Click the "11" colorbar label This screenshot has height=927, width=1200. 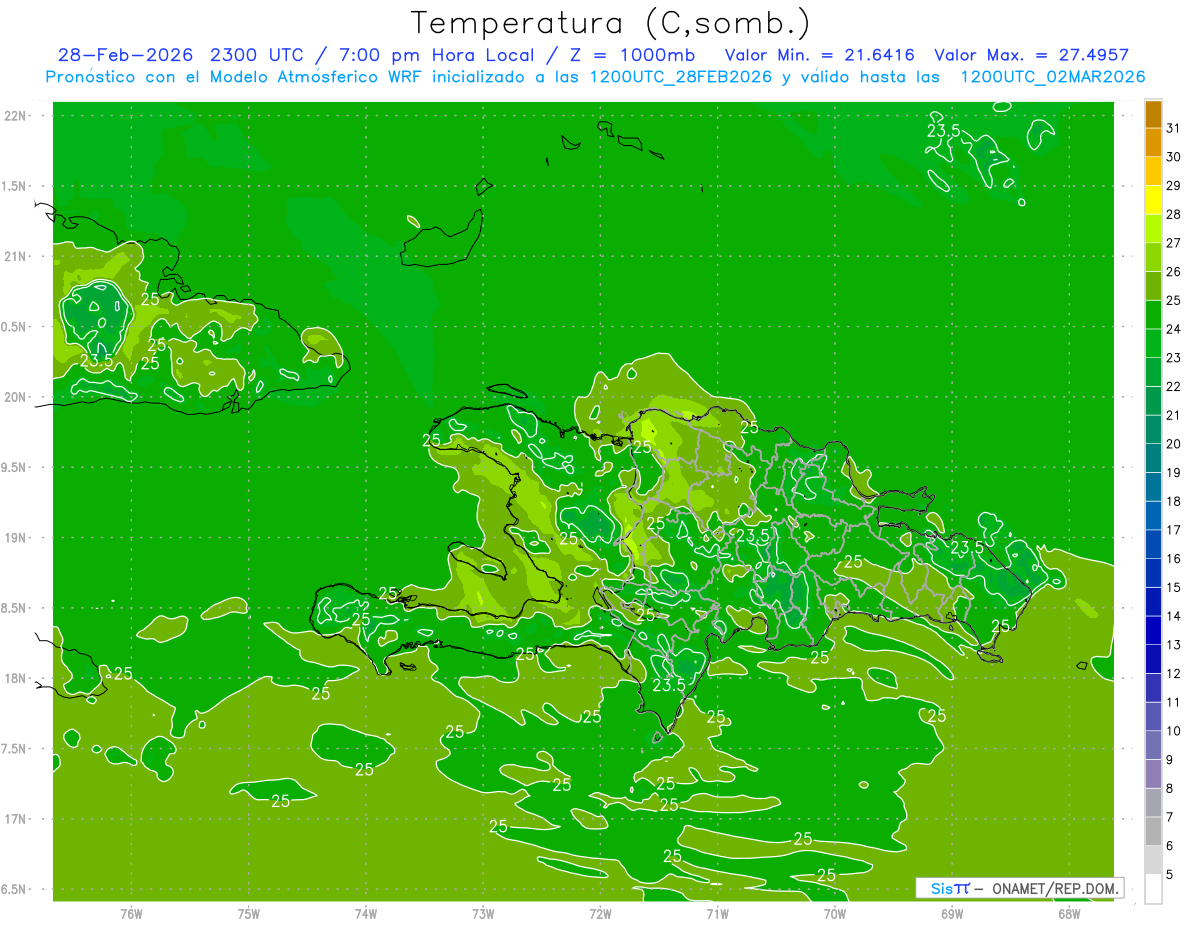[x=1174, y=702]
